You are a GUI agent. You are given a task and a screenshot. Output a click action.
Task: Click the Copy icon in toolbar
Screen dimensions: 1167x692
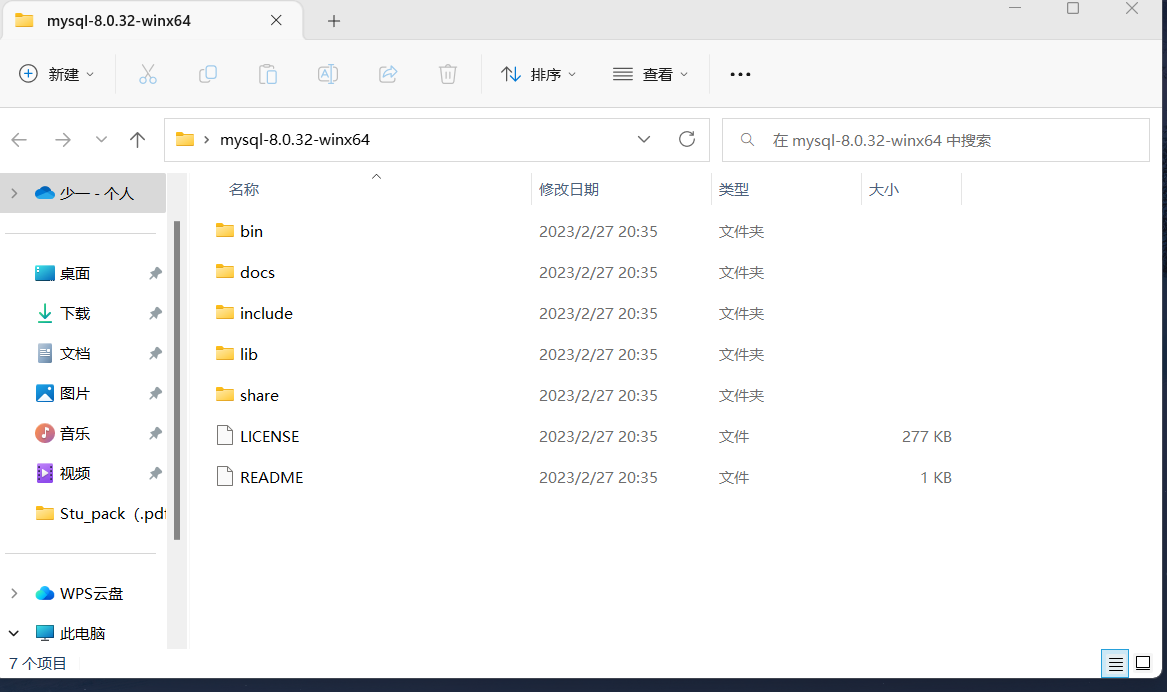tap(208, 74)
